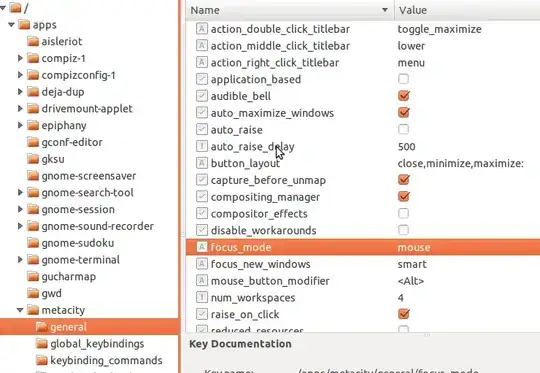Click the auto_raise_delay value 500
Image resolution: width=540 pixels, height=373 pixels.
[406, 147]
